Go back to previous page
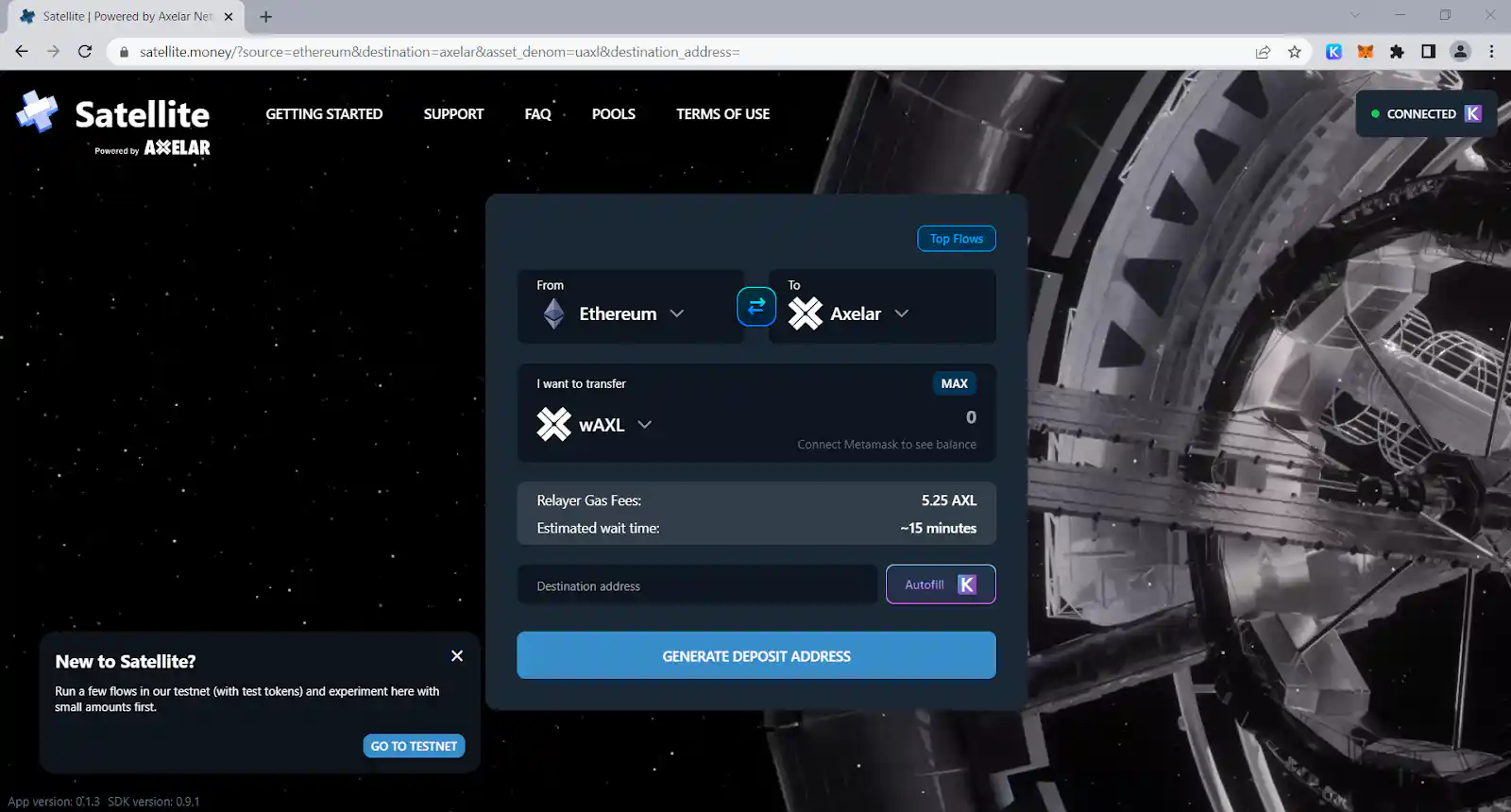 coord(22,52)
